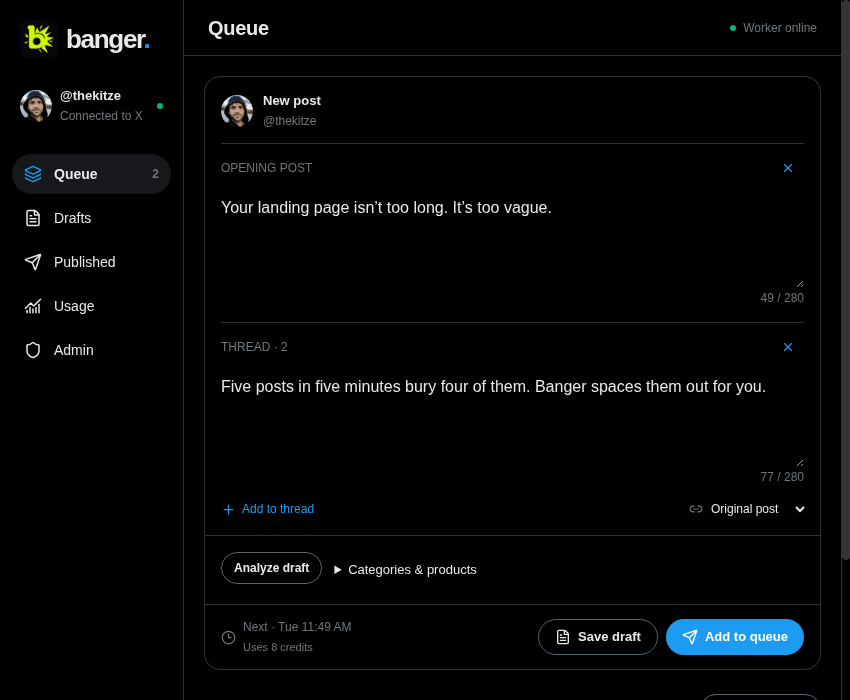Click the Queue count badge 2

click(155, 174)
